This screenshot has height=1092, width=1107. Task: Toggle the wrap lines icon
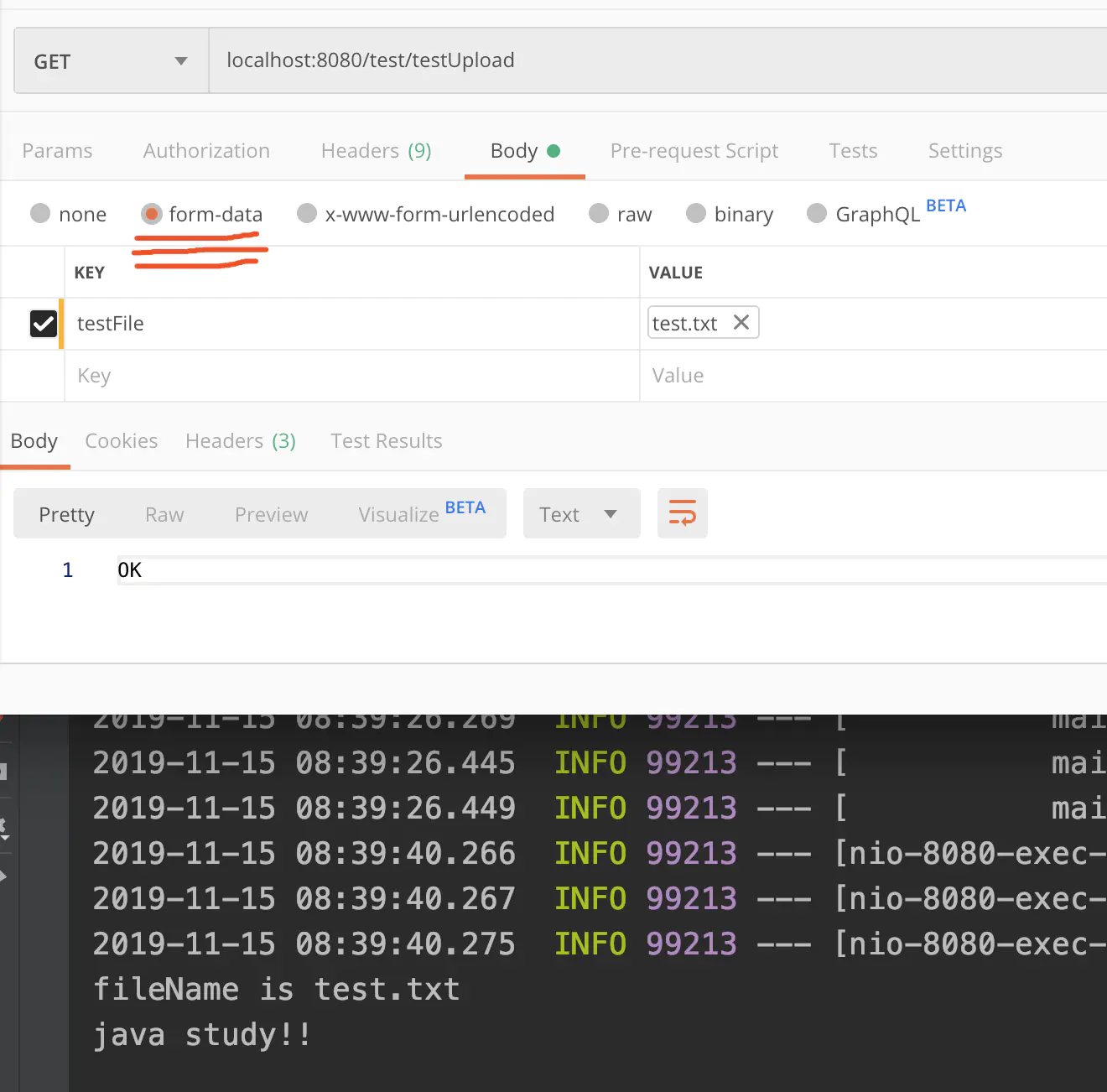683,513
